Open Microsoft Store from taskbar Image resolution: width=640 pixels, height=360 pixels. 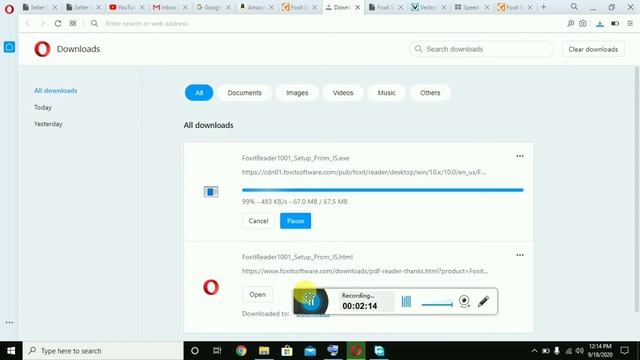point(287,351)
